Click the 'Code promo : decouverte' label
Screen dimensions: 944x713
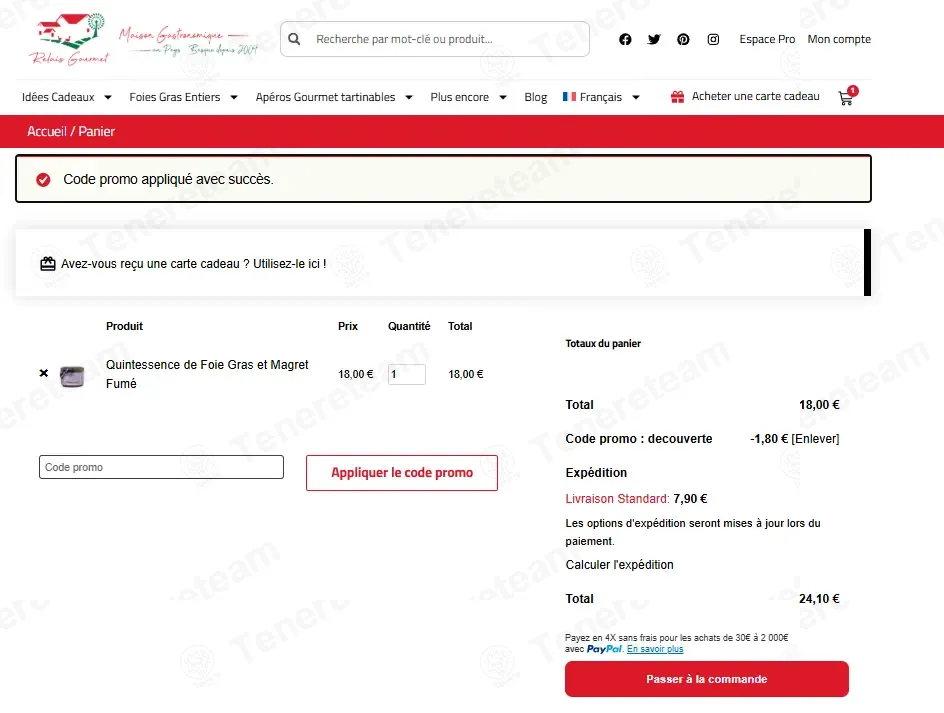pos(639,438)
